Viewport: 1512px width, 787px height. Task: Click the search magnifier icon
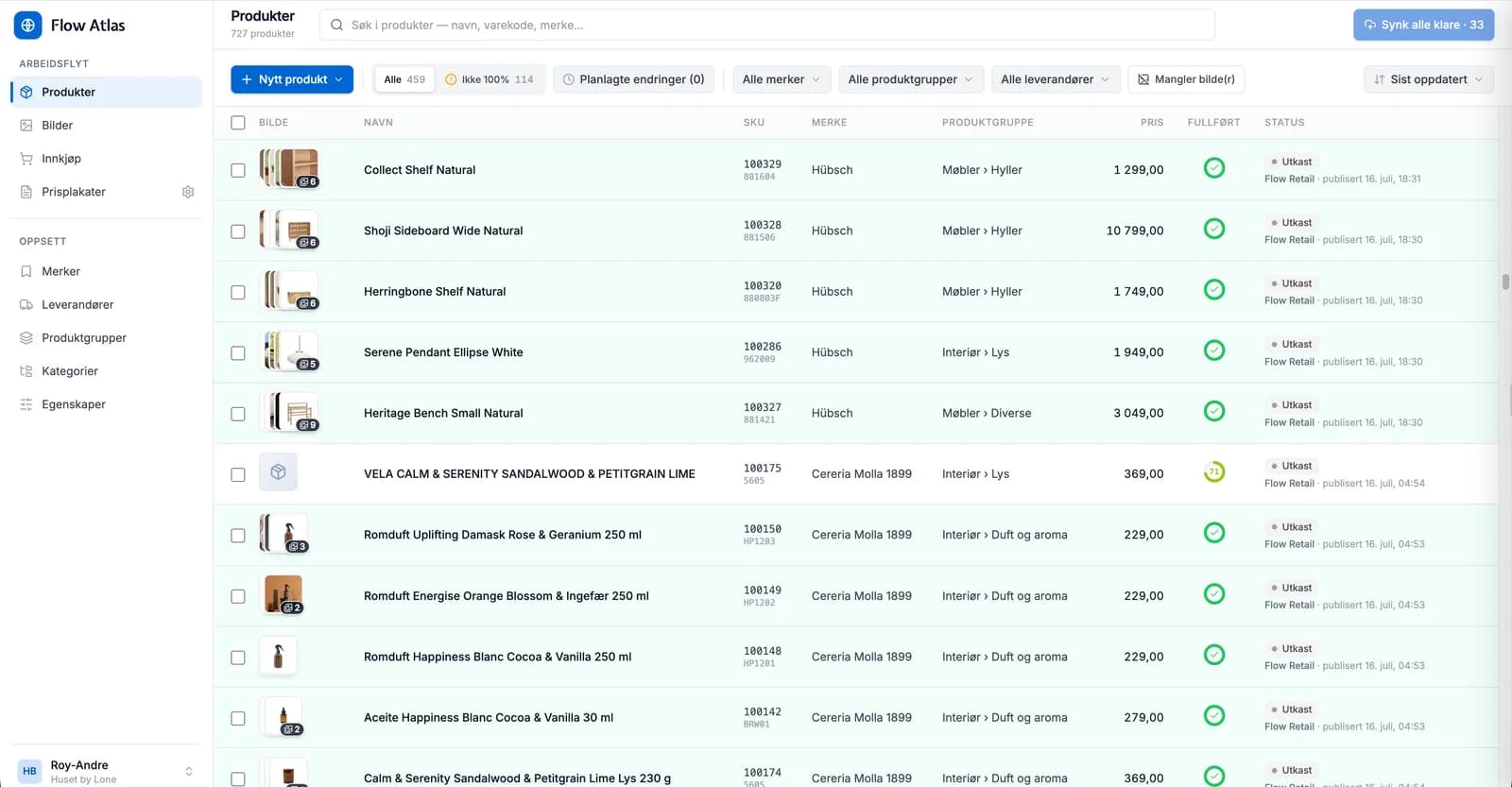point(336,25)
